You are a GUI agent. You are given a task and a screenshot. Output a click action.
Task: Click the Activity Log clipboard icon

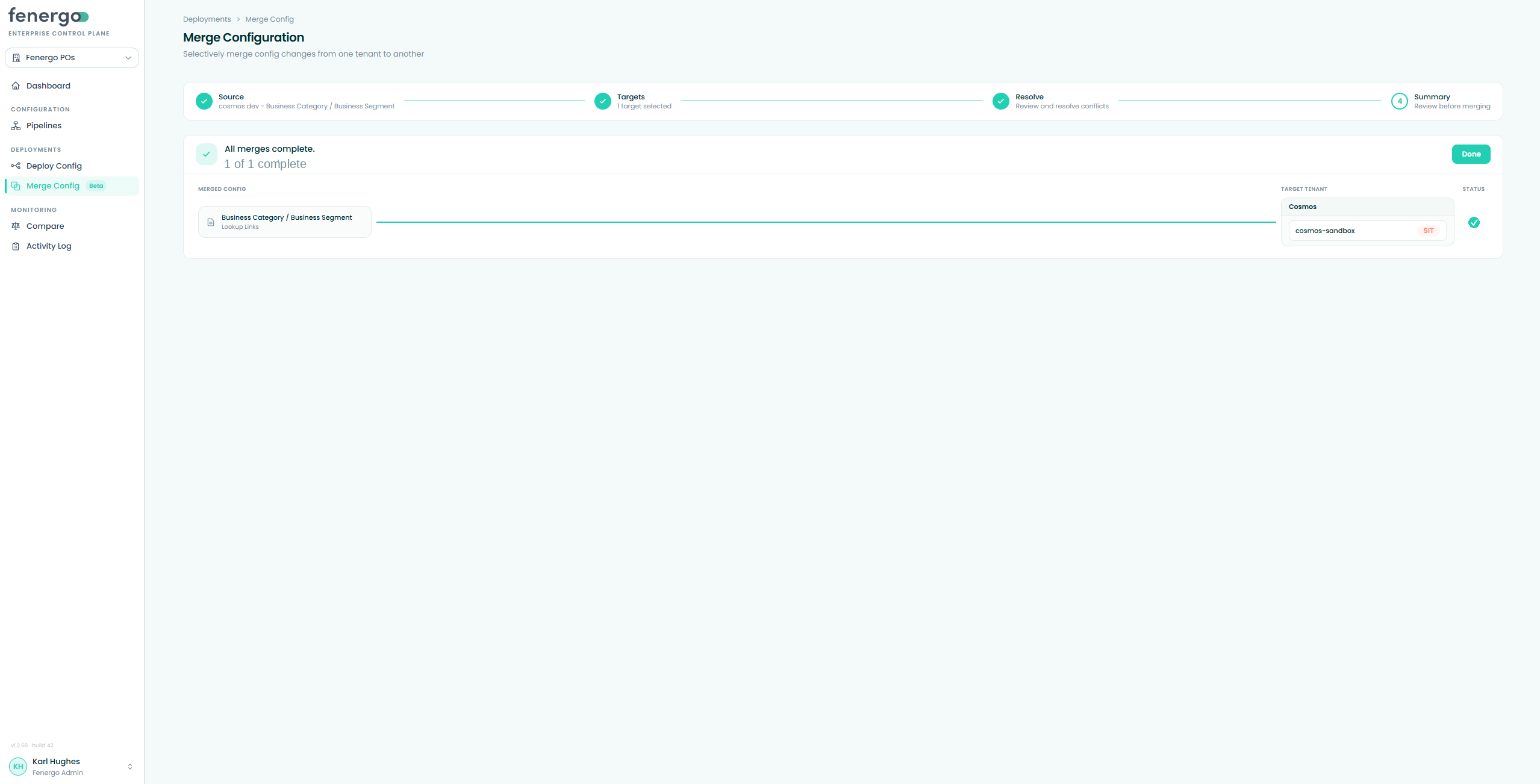(x=16, y=246)
